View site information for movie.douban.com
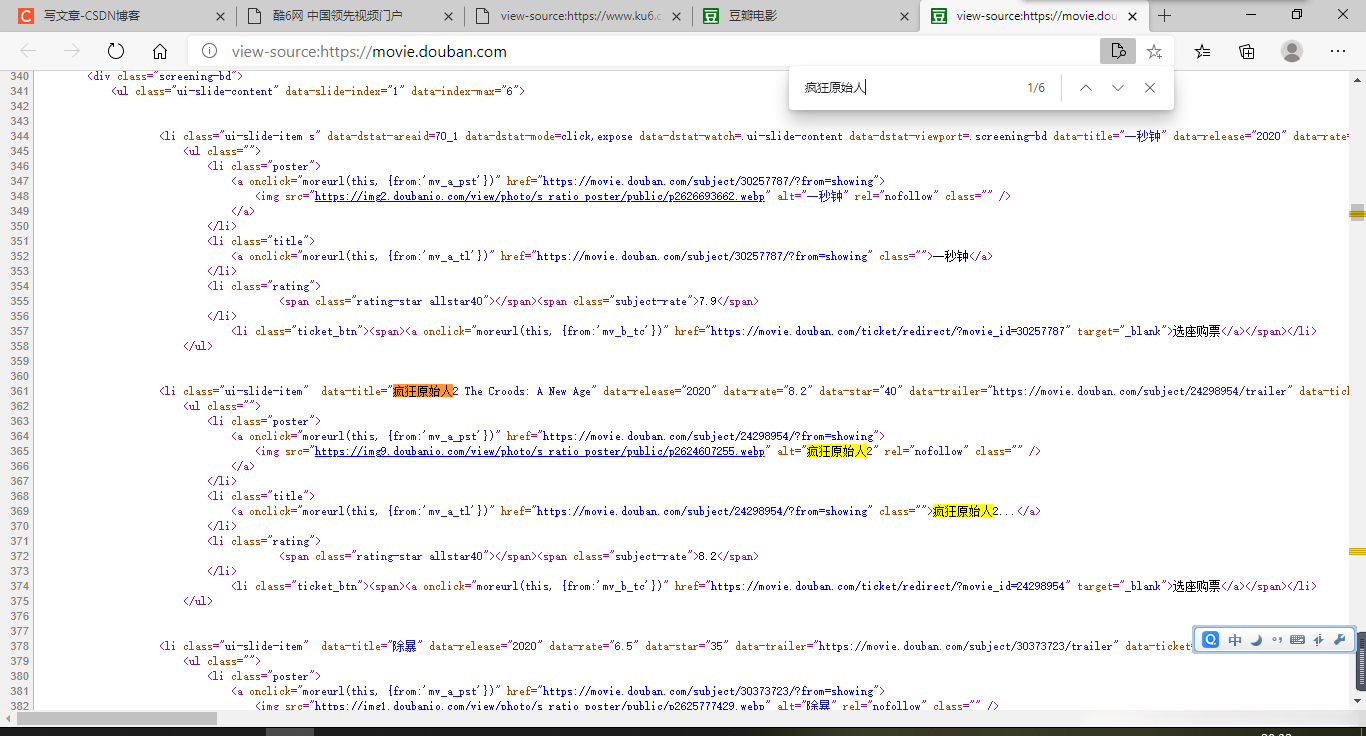 [209, 52]
